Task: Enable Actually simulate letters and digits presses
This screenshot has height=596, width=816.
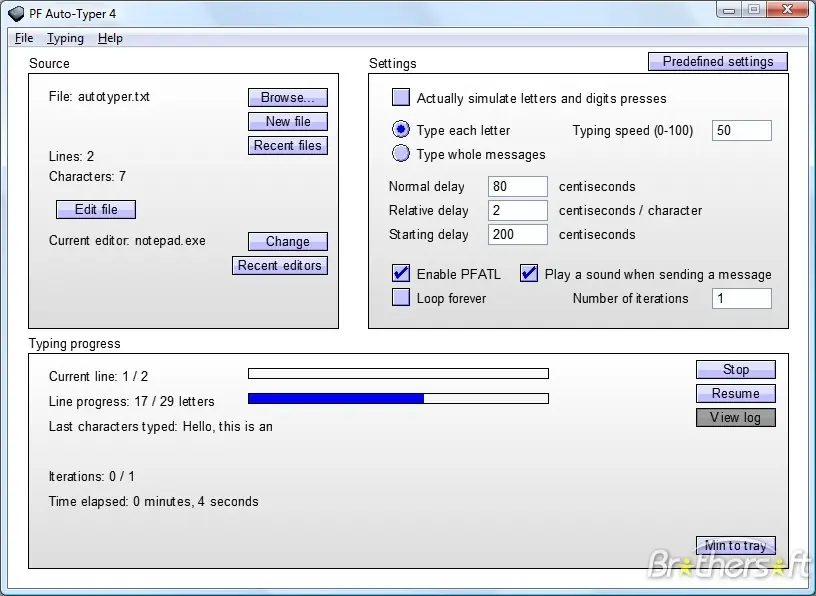Action: [401, 97]
